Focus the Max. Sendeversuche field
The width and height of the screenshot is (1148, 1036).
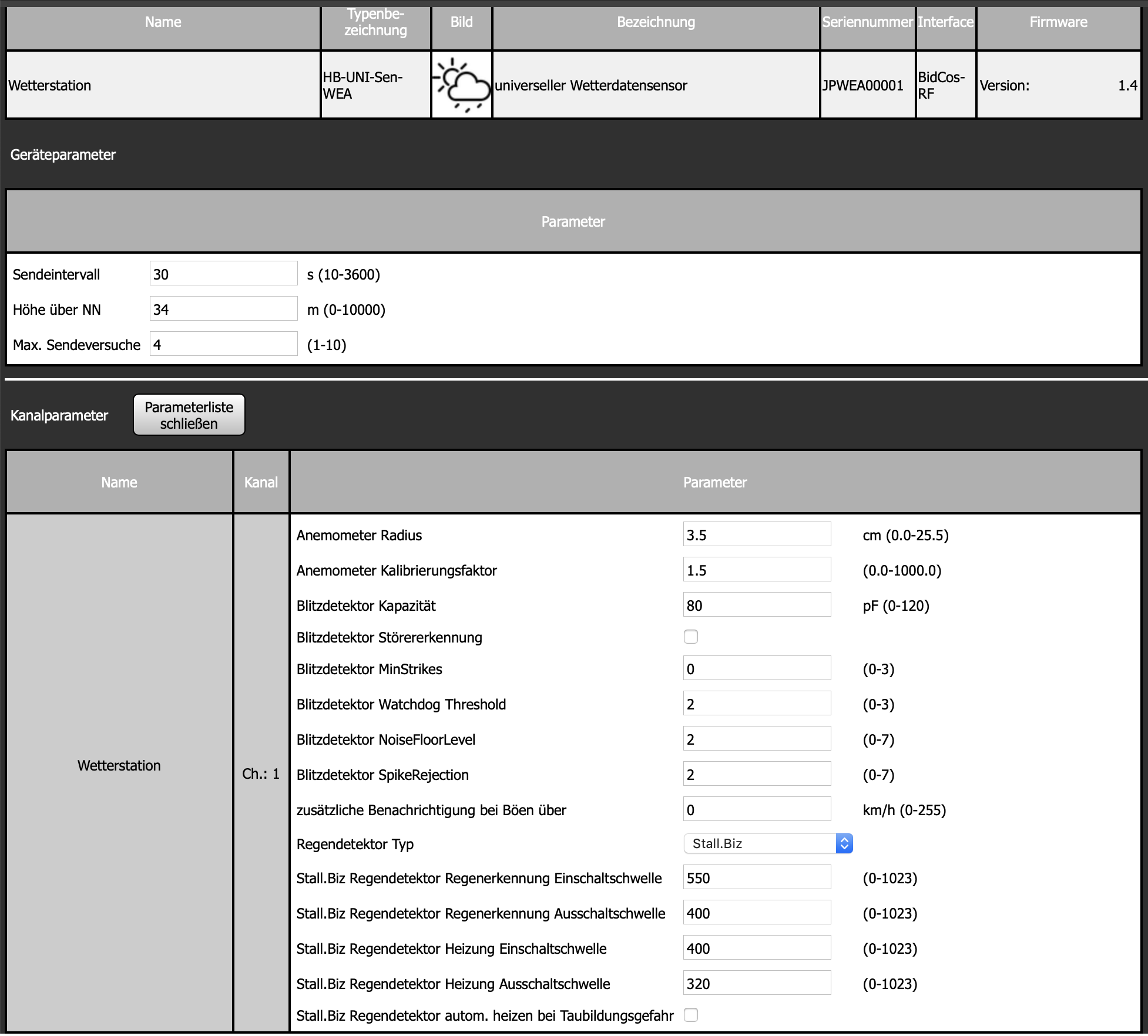[x=223, y=344]
